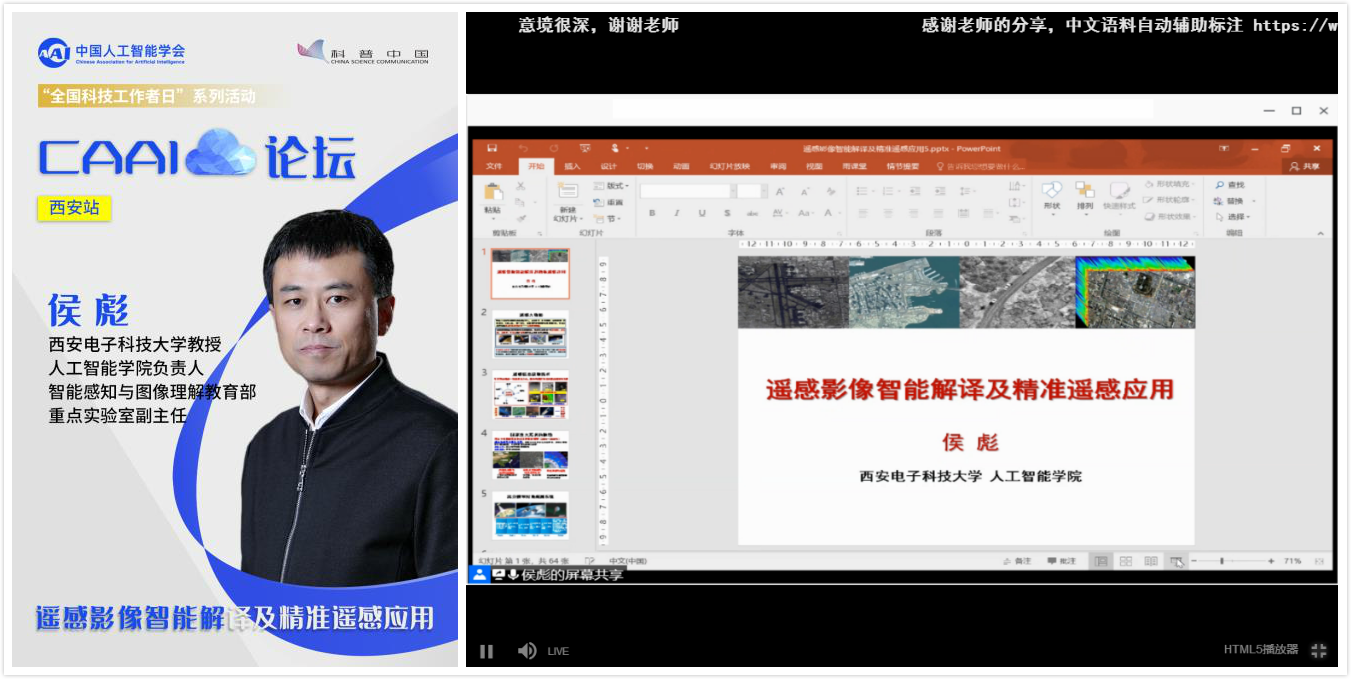1351x679 pixels.
Task: Pause the live video stream
Action: 486,651
